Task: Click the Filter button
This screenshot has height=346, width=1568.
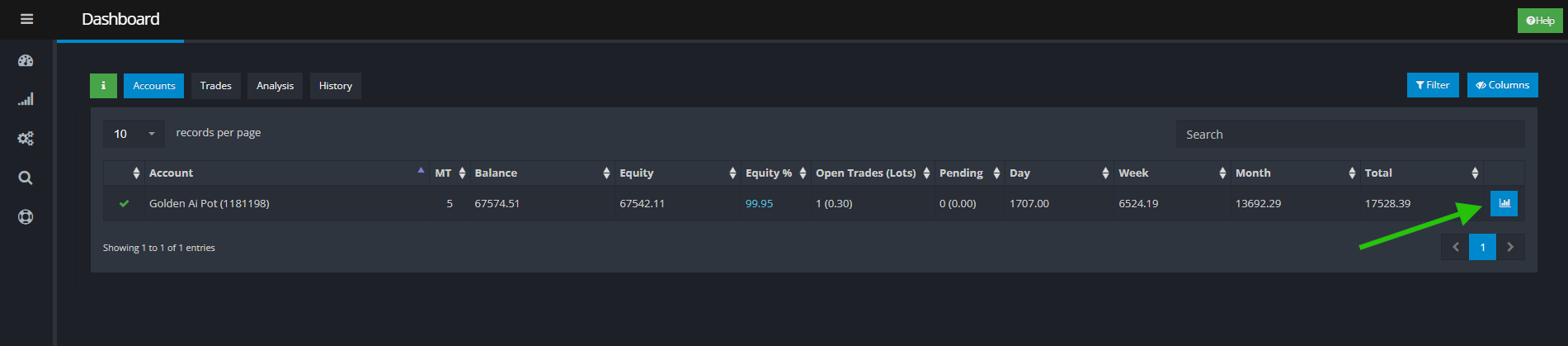Action: pyautogui.click(x=1433, y=85)
